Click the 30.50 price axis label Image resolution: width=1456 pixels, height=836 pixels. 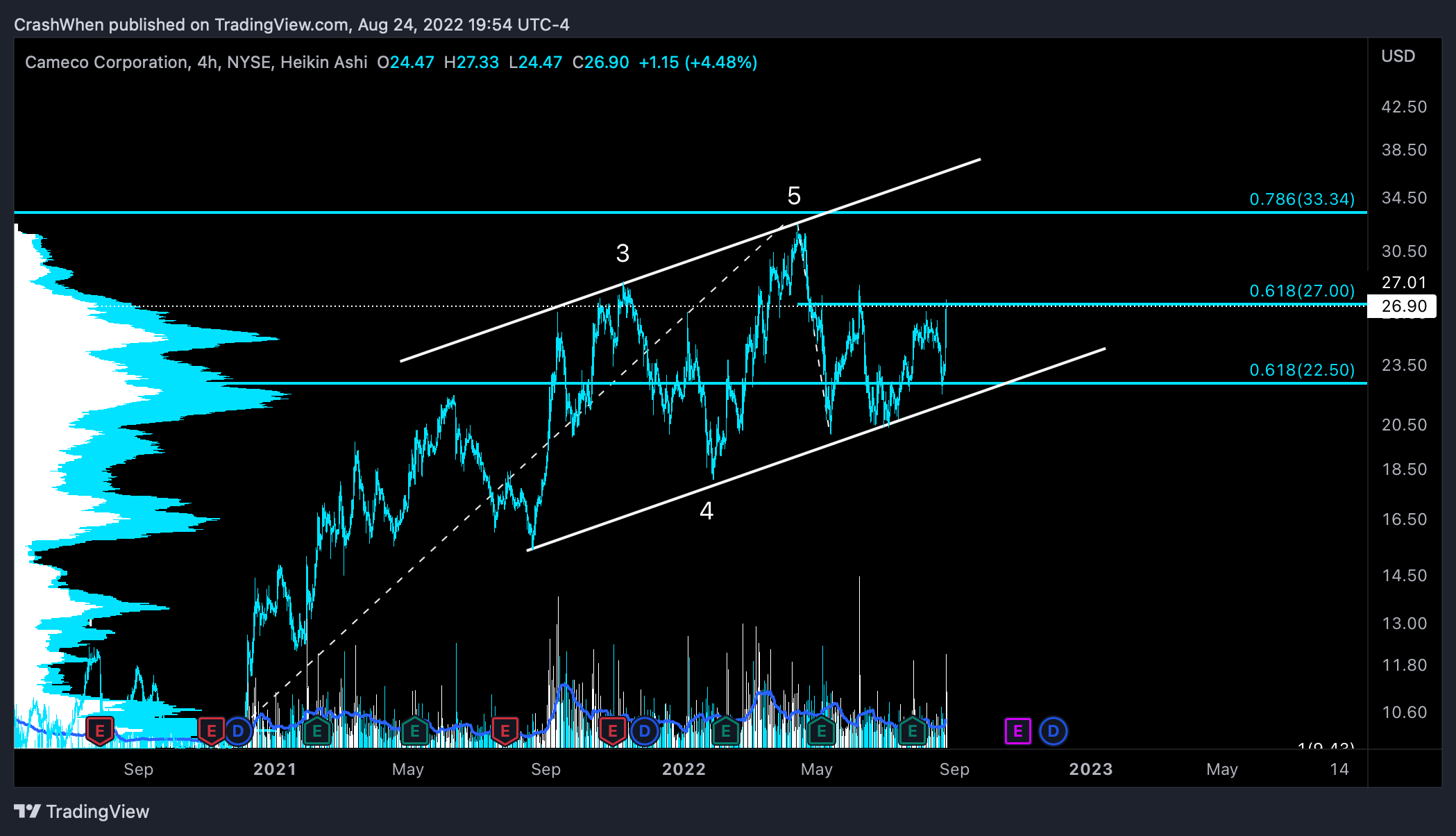1404,251
